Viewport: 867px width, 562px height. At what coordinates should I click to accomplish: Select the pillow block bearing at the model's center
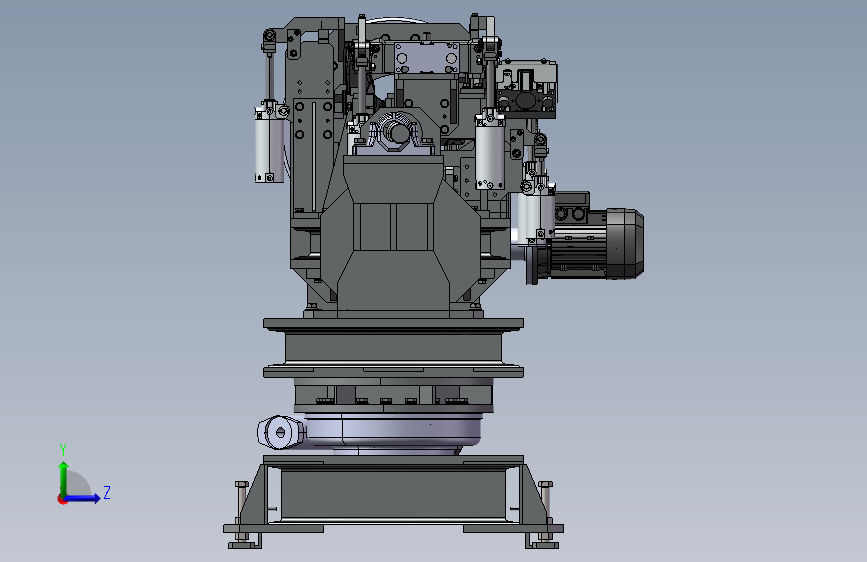394,133
